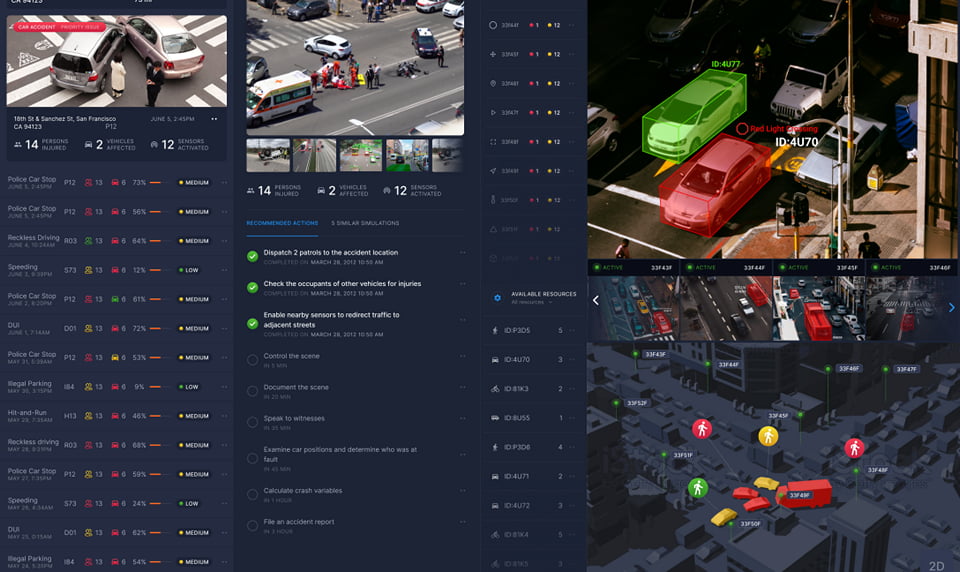The height and width of the screenshot is (572, 960).
Task: Click the MEDIUM badge on the 72% DUI row
Action: tap(194, 329)
